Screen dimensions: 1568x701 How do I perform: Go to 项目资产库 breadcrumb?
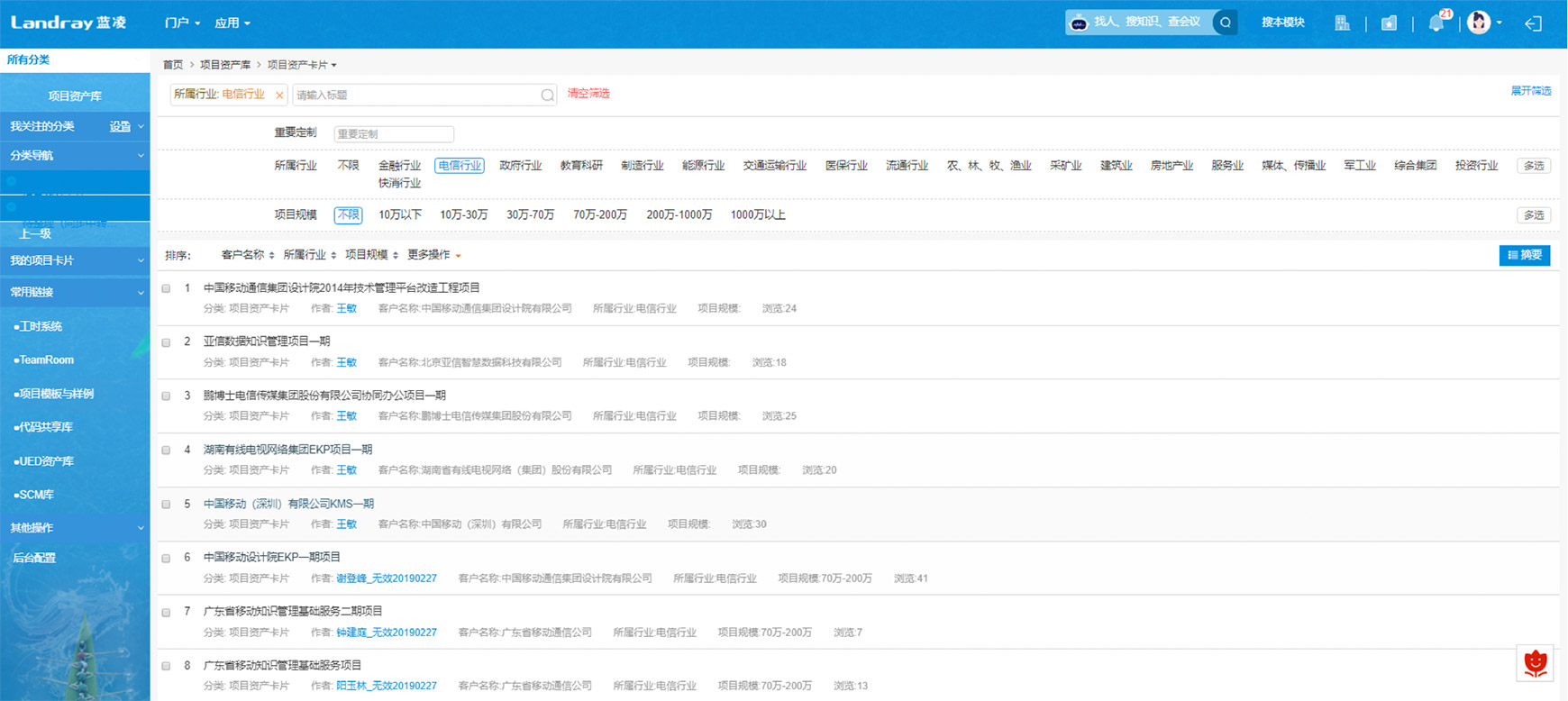pyautogui.click(x=225, y=65)
